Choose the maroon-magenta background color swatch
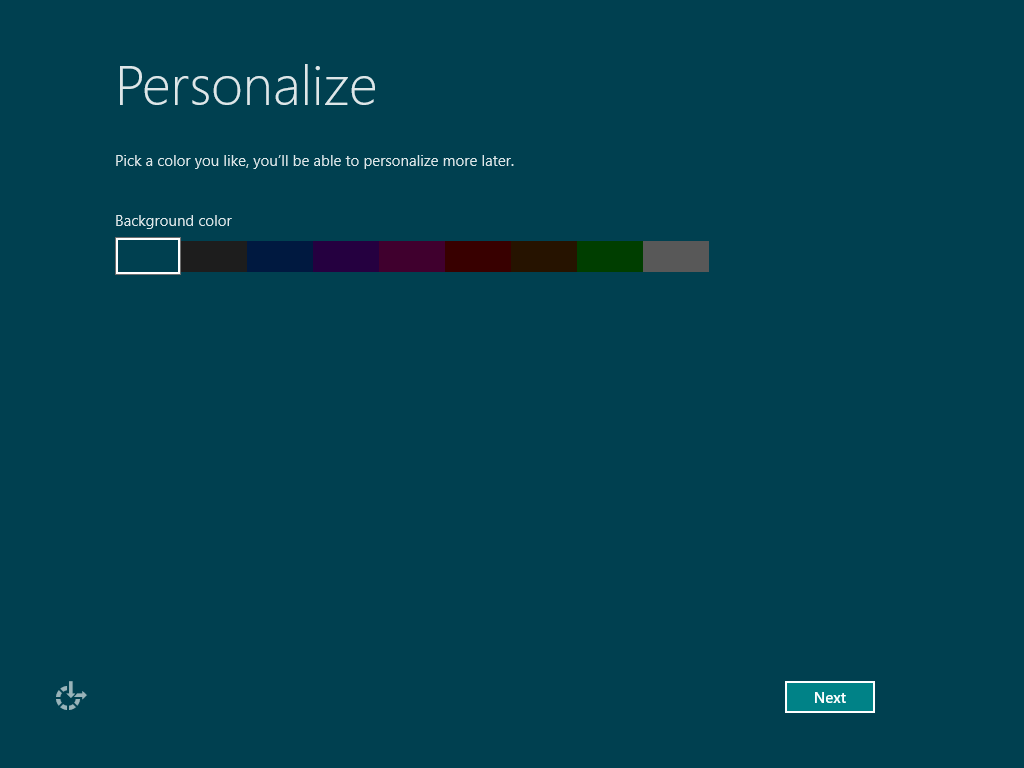1024x768 pixels. point(411,256)
